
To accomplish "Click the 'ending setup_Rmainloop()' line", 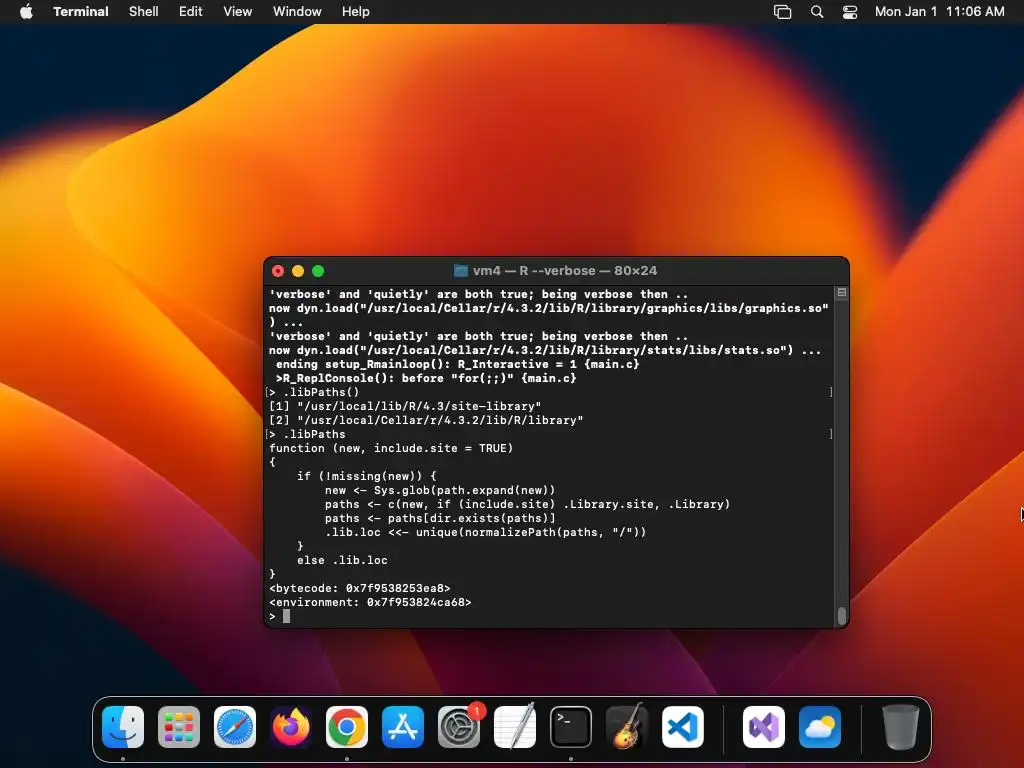I will tap(457, 364).
